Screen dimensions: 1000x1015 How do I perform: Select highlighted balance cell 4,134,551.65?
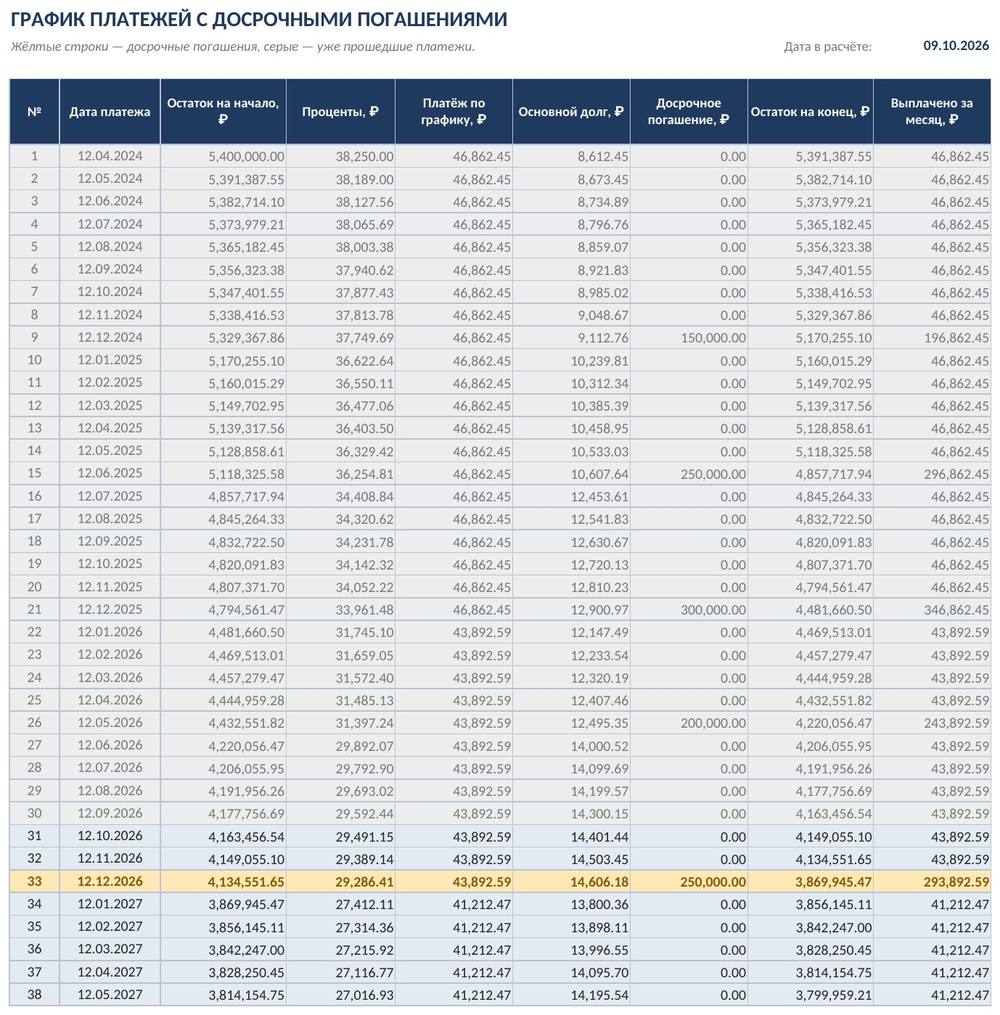click(223, 881)
